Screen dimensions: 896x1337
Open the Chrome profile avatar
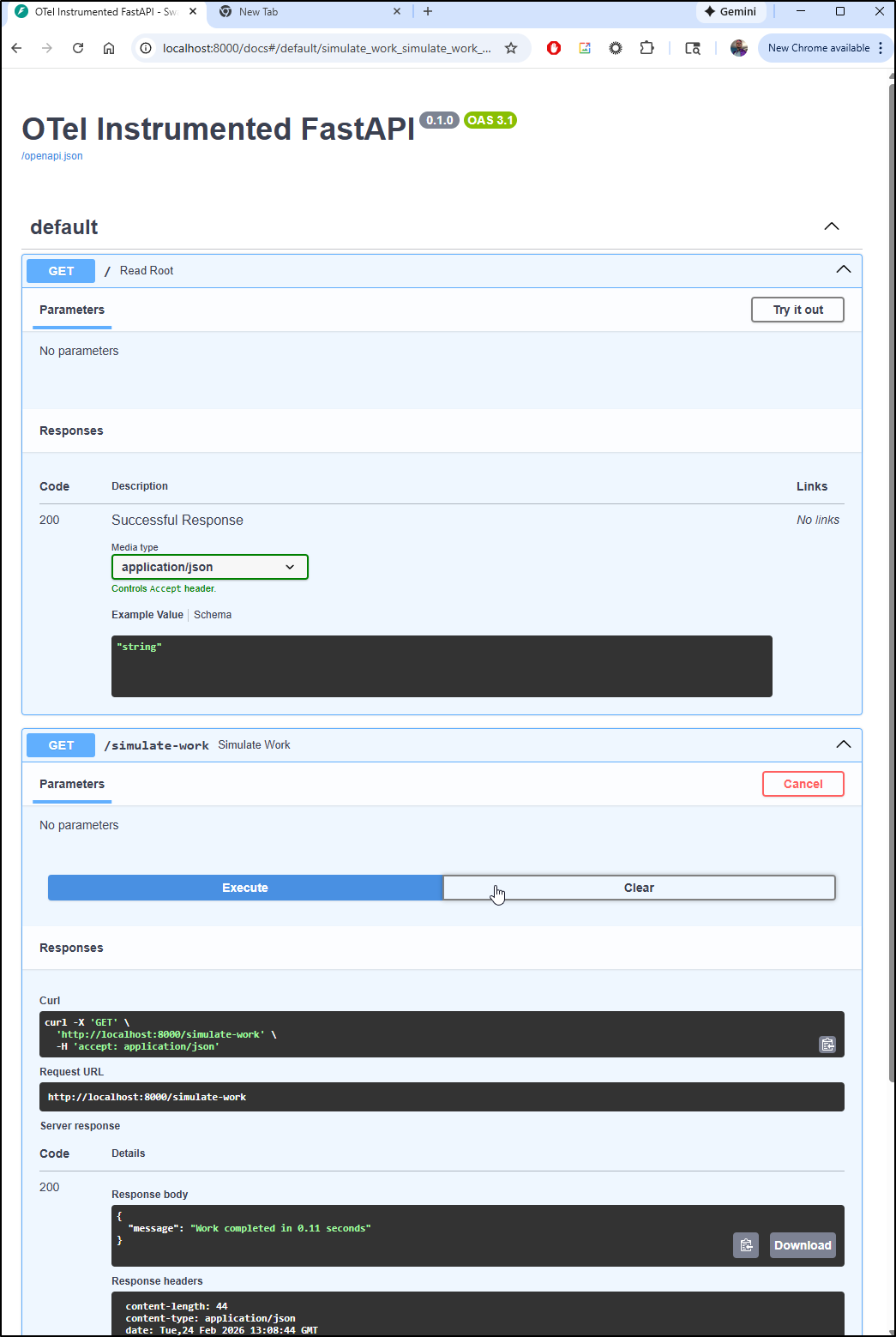coord(738,48)
